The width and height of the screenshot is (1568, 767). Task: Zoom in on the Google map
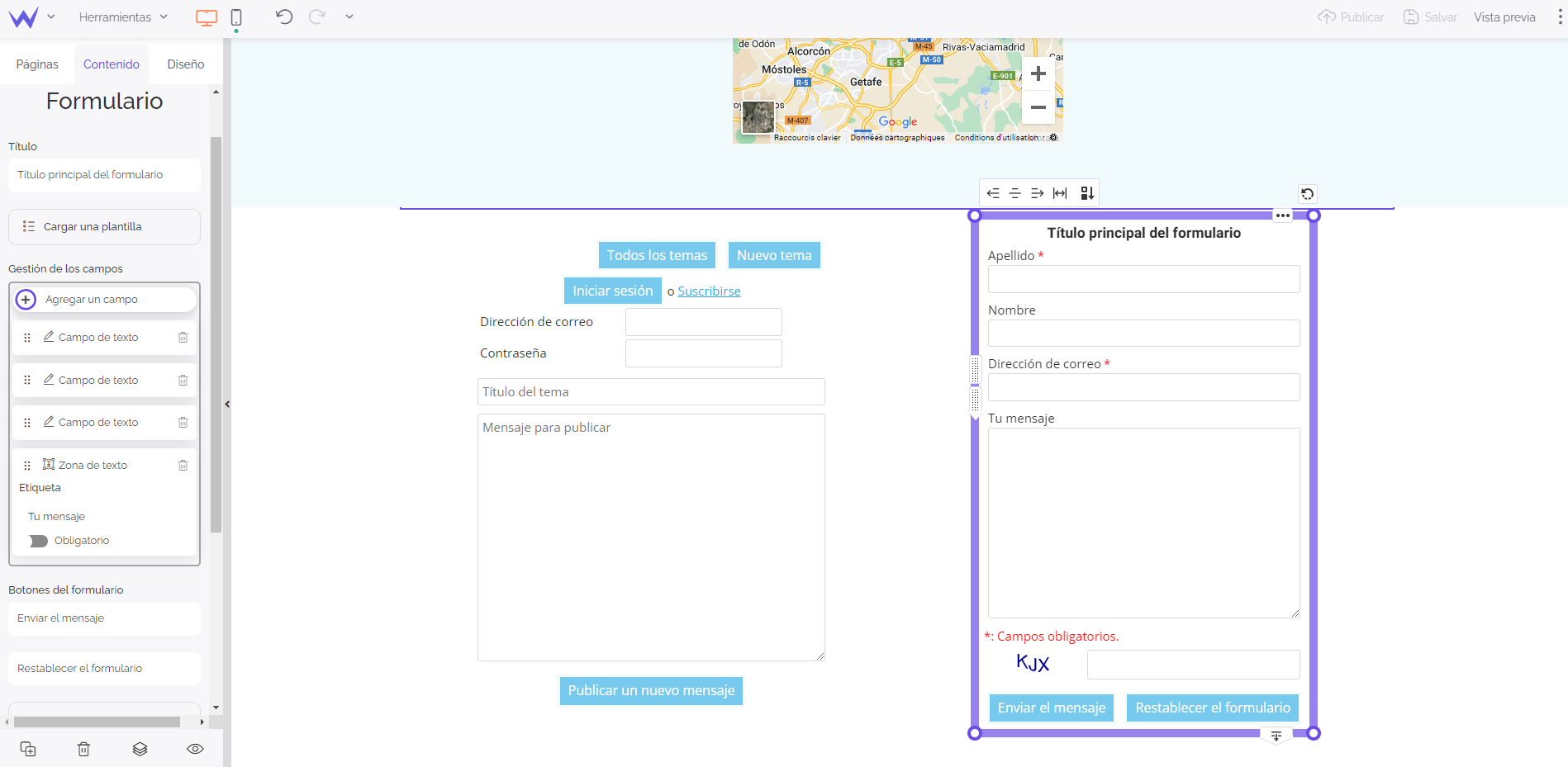pos(1038,74)
